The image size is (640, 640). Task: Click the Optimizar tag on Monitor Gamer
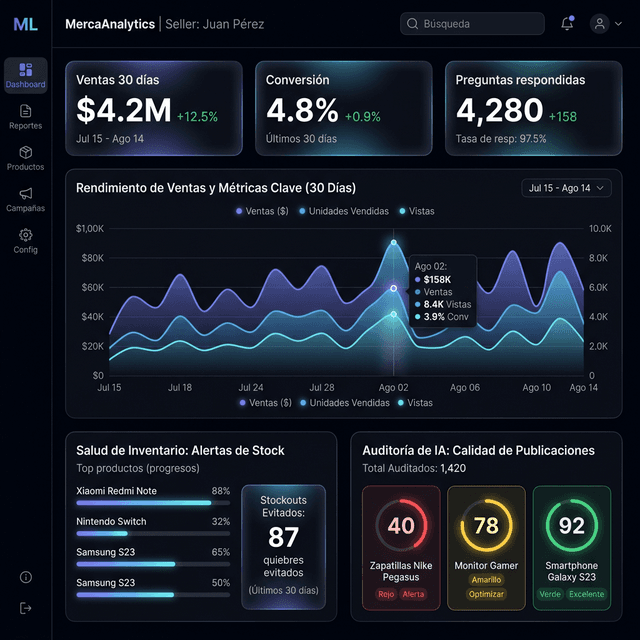click(x=486, y=594)
